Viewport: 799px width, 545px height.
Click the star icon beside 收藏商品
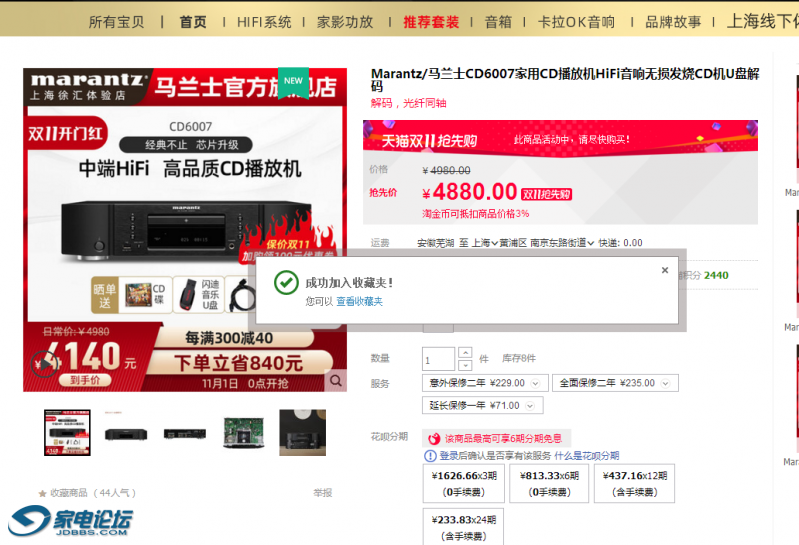click(x=42, y=493)
